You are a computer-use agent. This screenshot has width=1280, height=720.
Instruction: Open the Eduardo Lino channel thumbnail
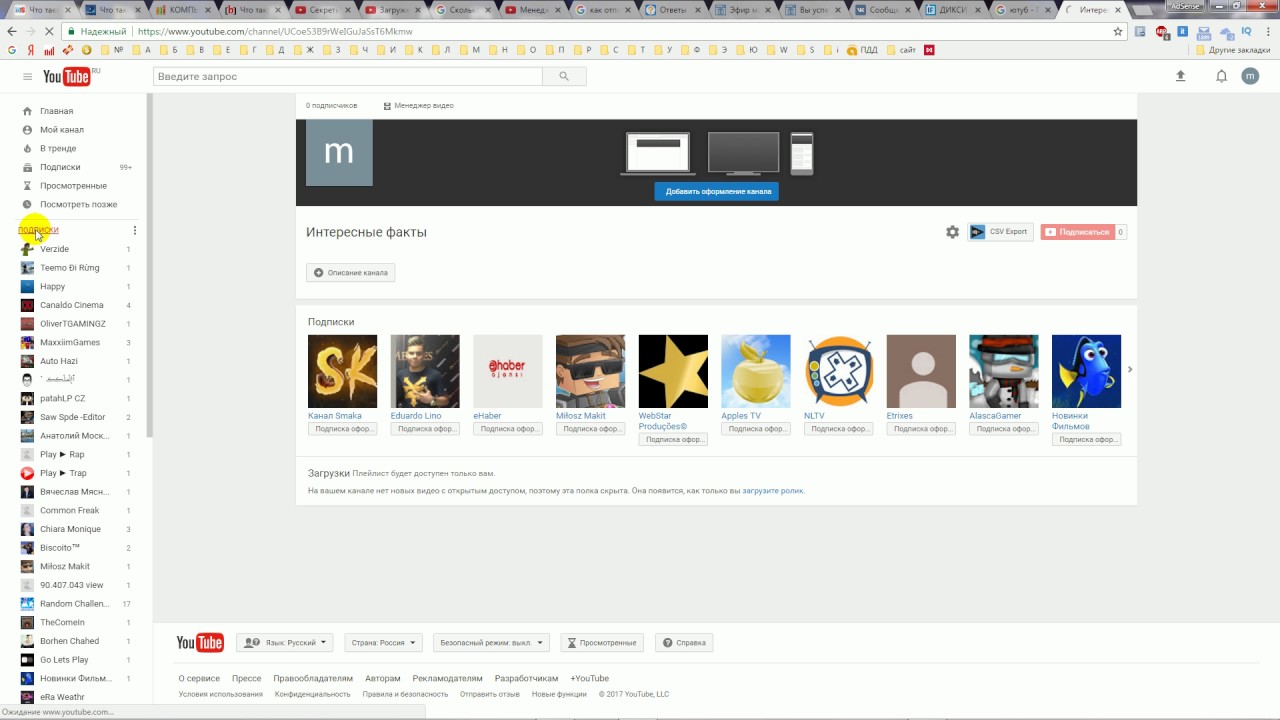pyautogui.click(x=425, y=371)
